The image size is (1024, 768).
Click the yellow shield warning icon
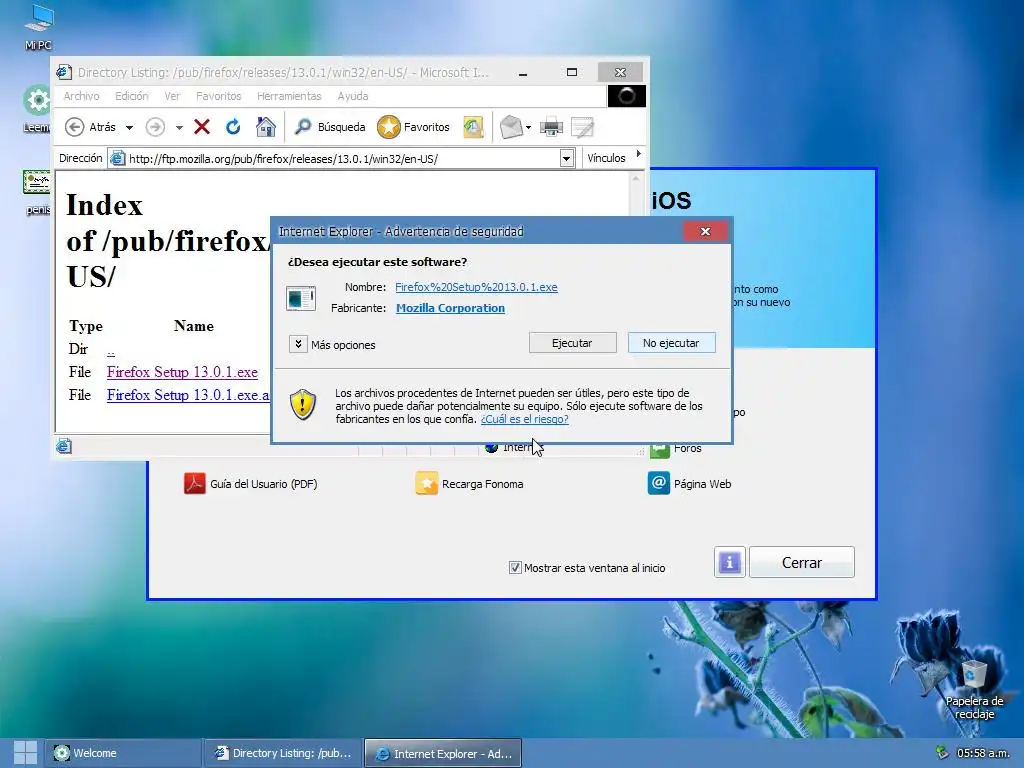coord(303,405)
